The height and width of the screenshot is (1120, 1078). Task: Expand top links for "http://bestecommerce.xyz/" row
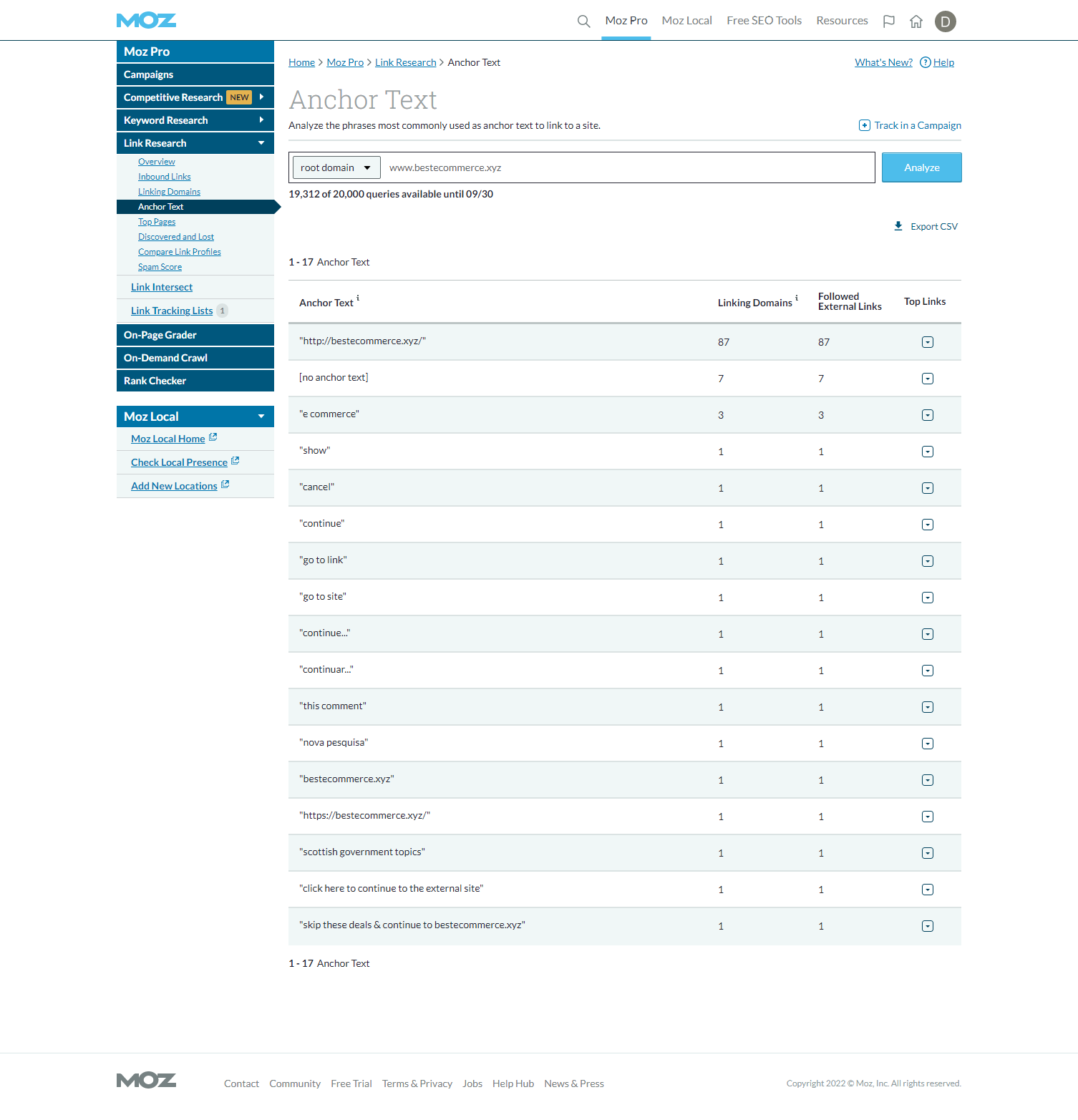click(x=928, y=342)
